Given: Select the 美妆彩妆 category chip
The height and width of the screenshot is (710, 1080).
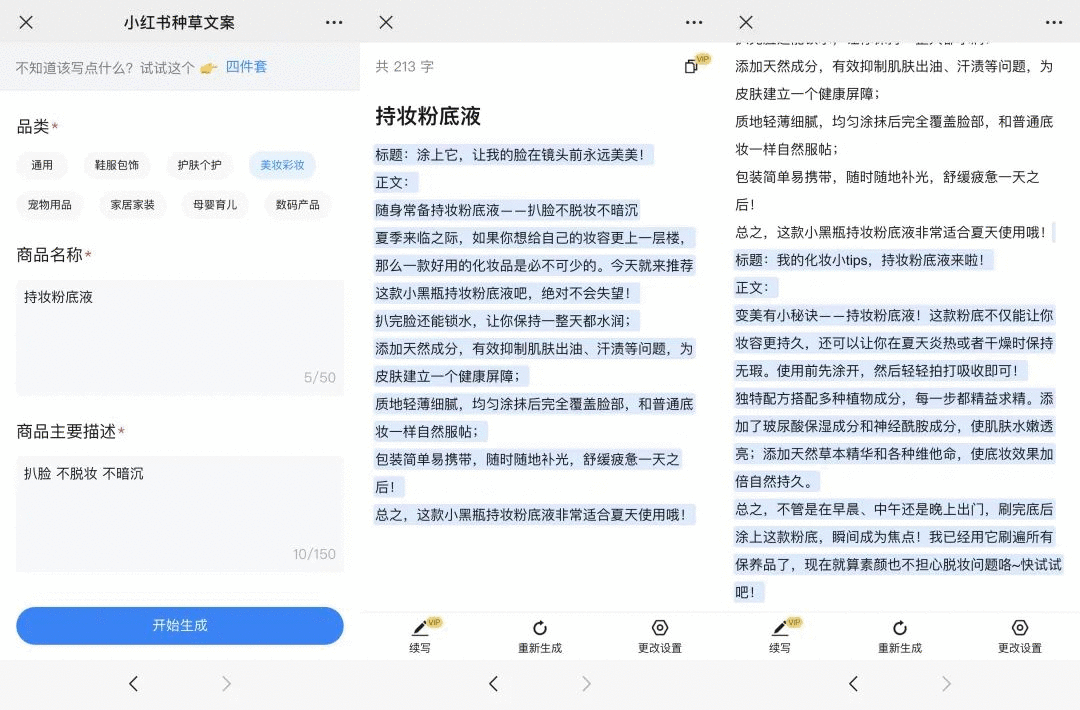Looking at the screenshot, I should tap(282, 165).
